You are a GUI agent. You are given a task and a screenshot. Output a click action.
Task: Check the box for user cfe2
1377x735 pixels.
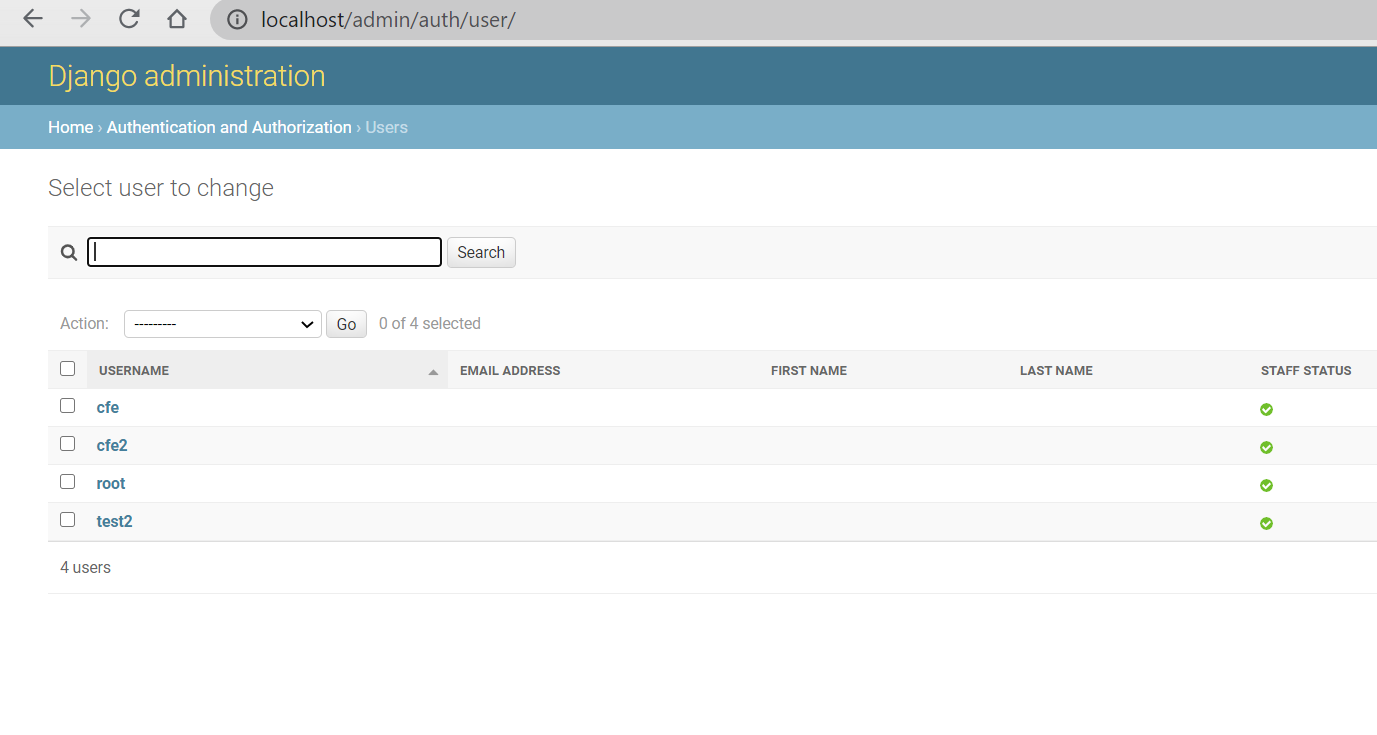pyautogui.click(x=68, y=444)
